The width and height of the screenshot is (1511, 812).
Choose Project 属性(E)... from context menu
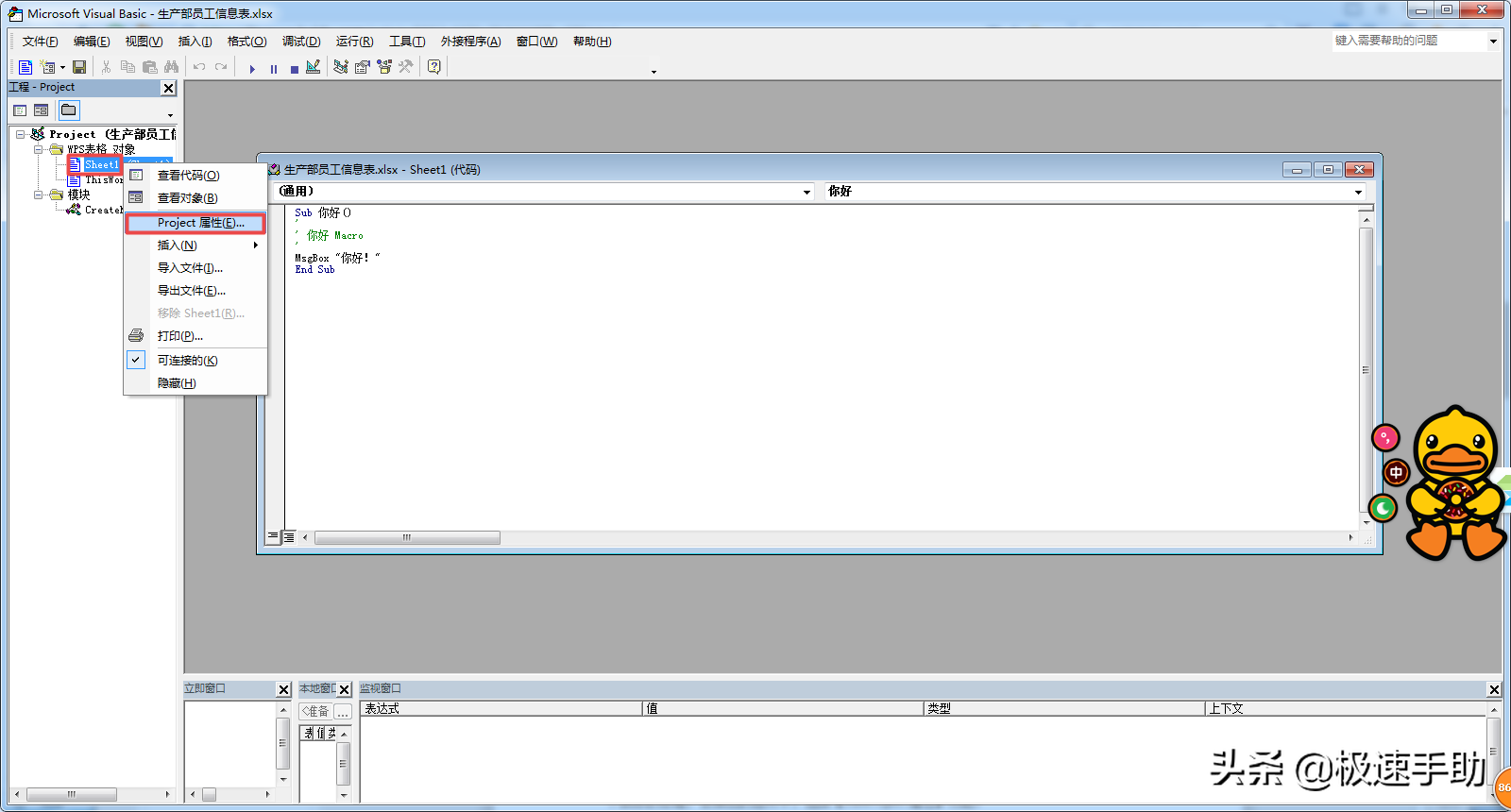click(x=195, y=223)
